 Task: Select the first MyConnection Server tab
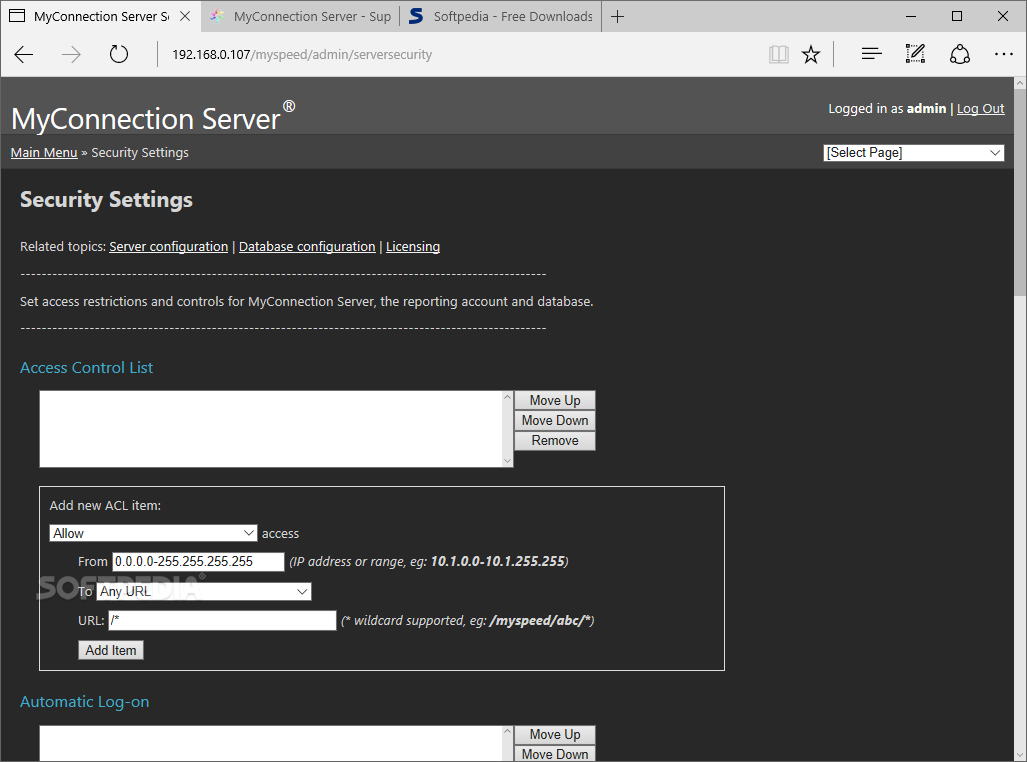(102, 16)
